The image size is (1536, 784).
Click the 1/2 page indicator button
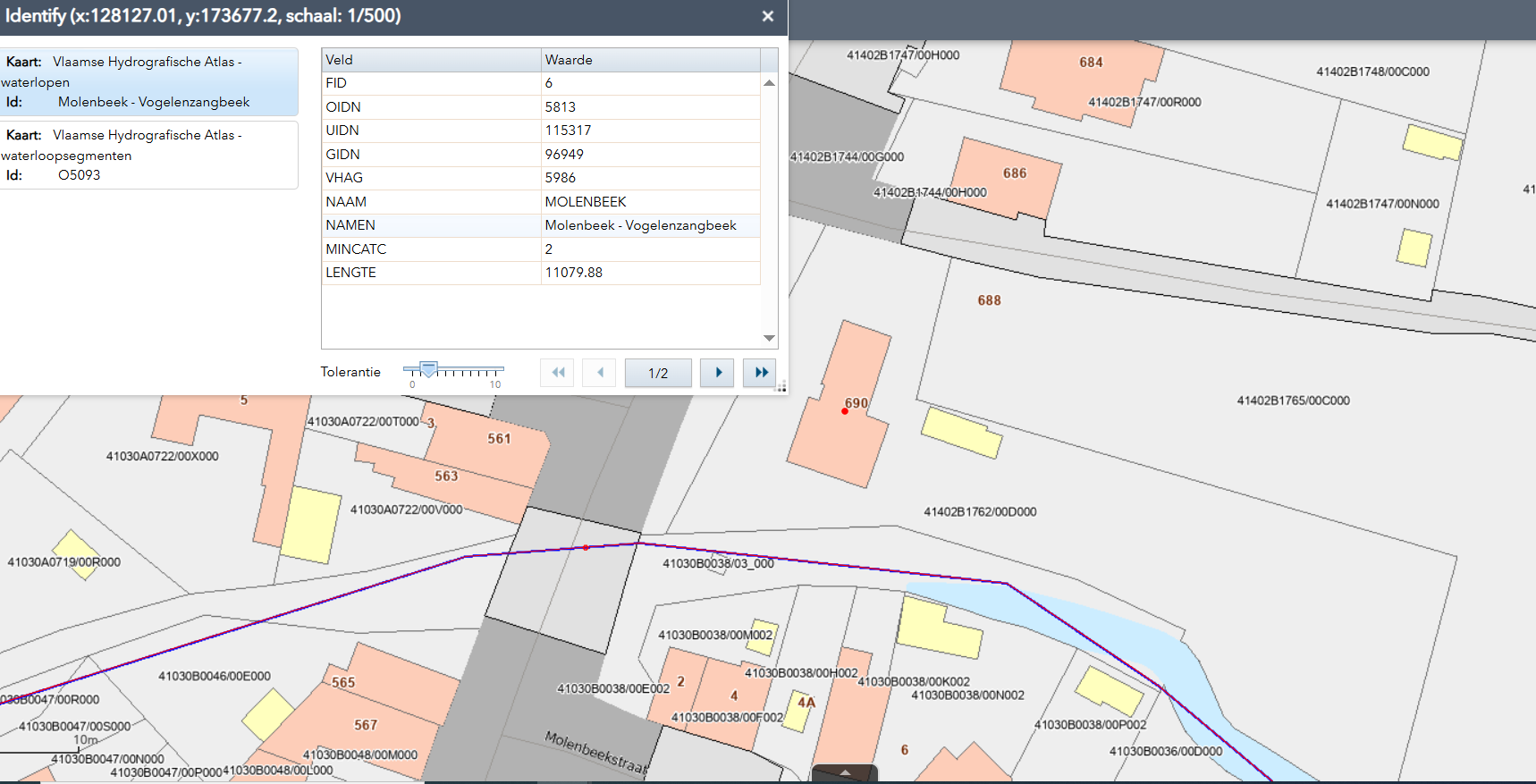658,373
